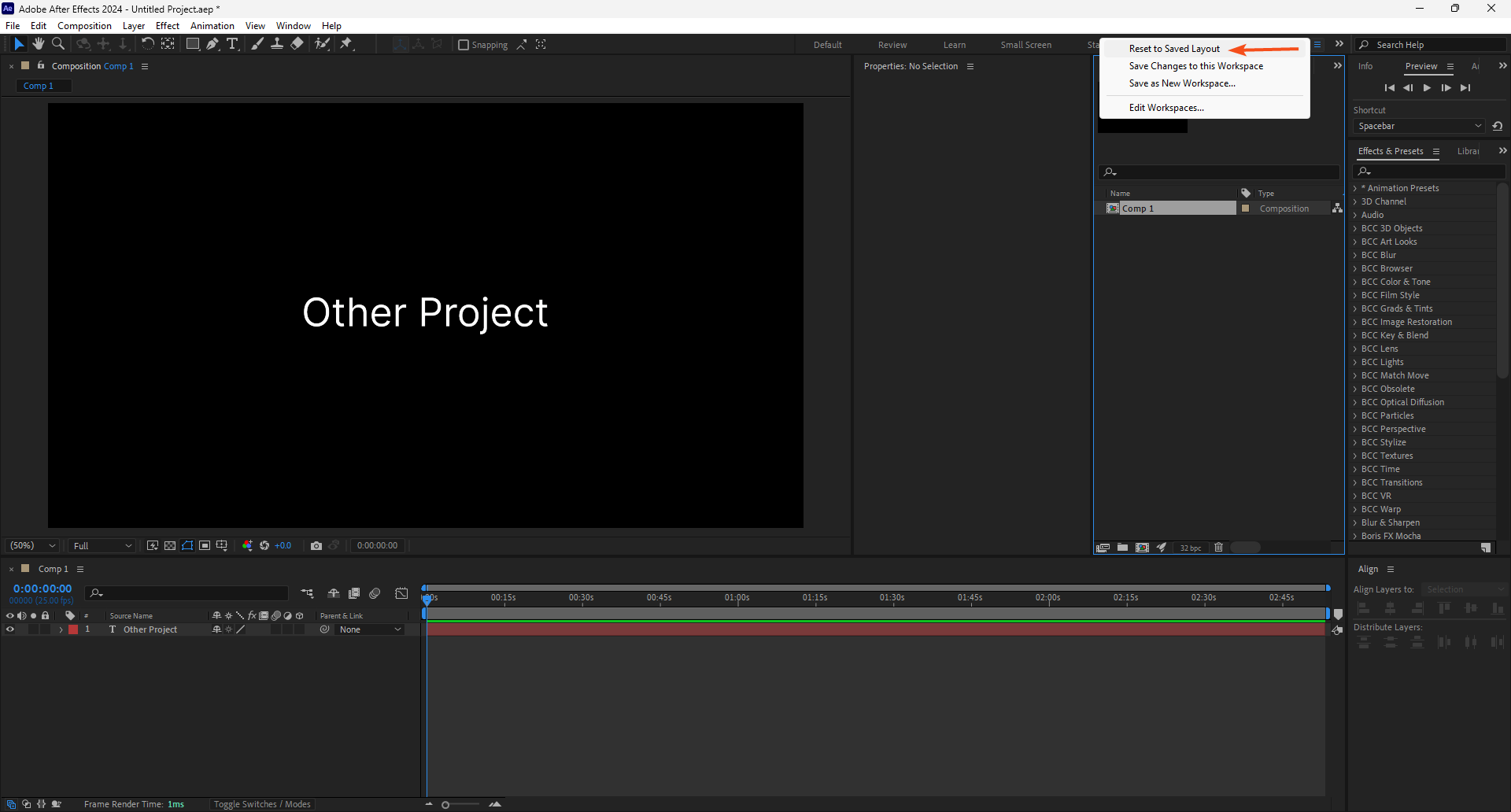Switch to the Review workspace
This screenshot has height=812, width=1511.
click(892, 45)
